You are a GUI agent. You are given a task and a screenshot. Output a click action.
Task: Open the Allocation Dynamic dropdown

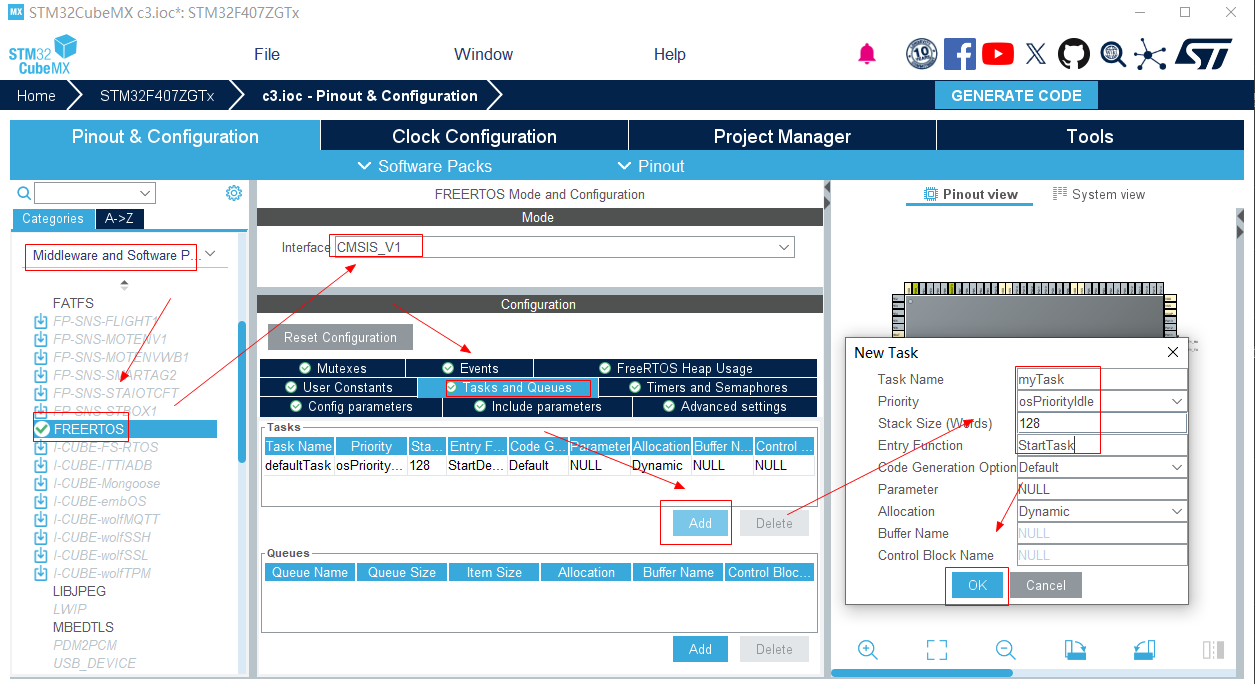tap(1177, 511)
